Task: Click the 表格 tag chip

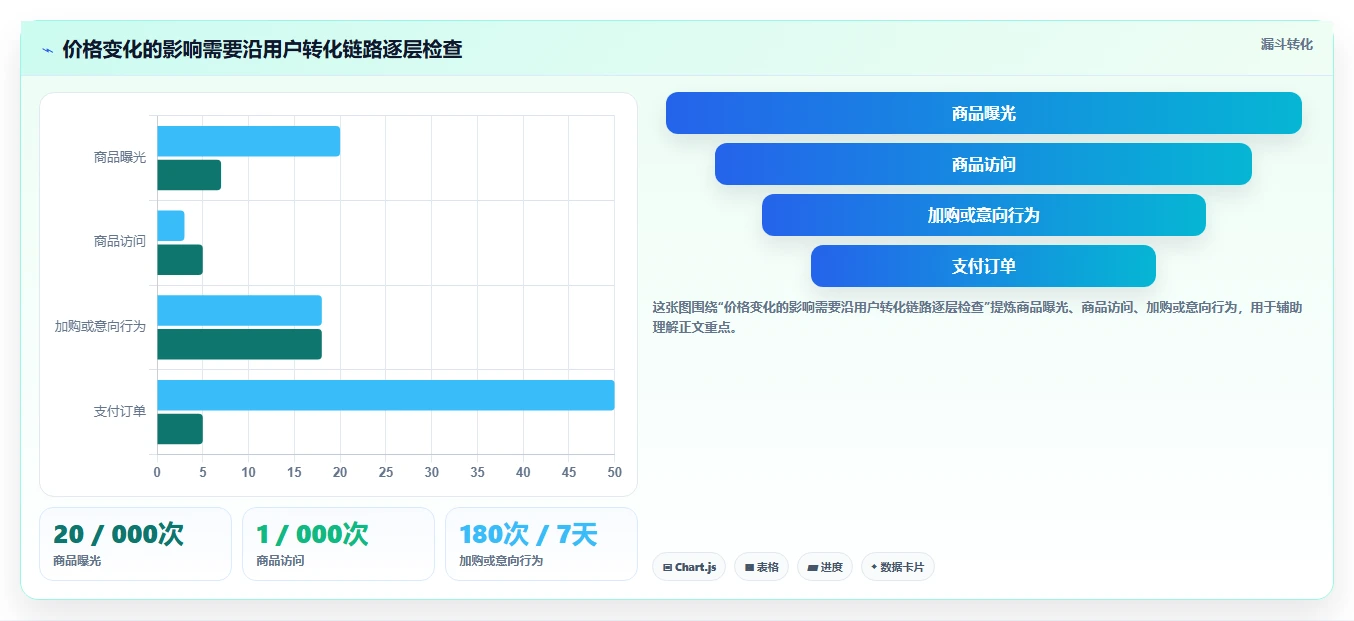Action: coord(761,567)
